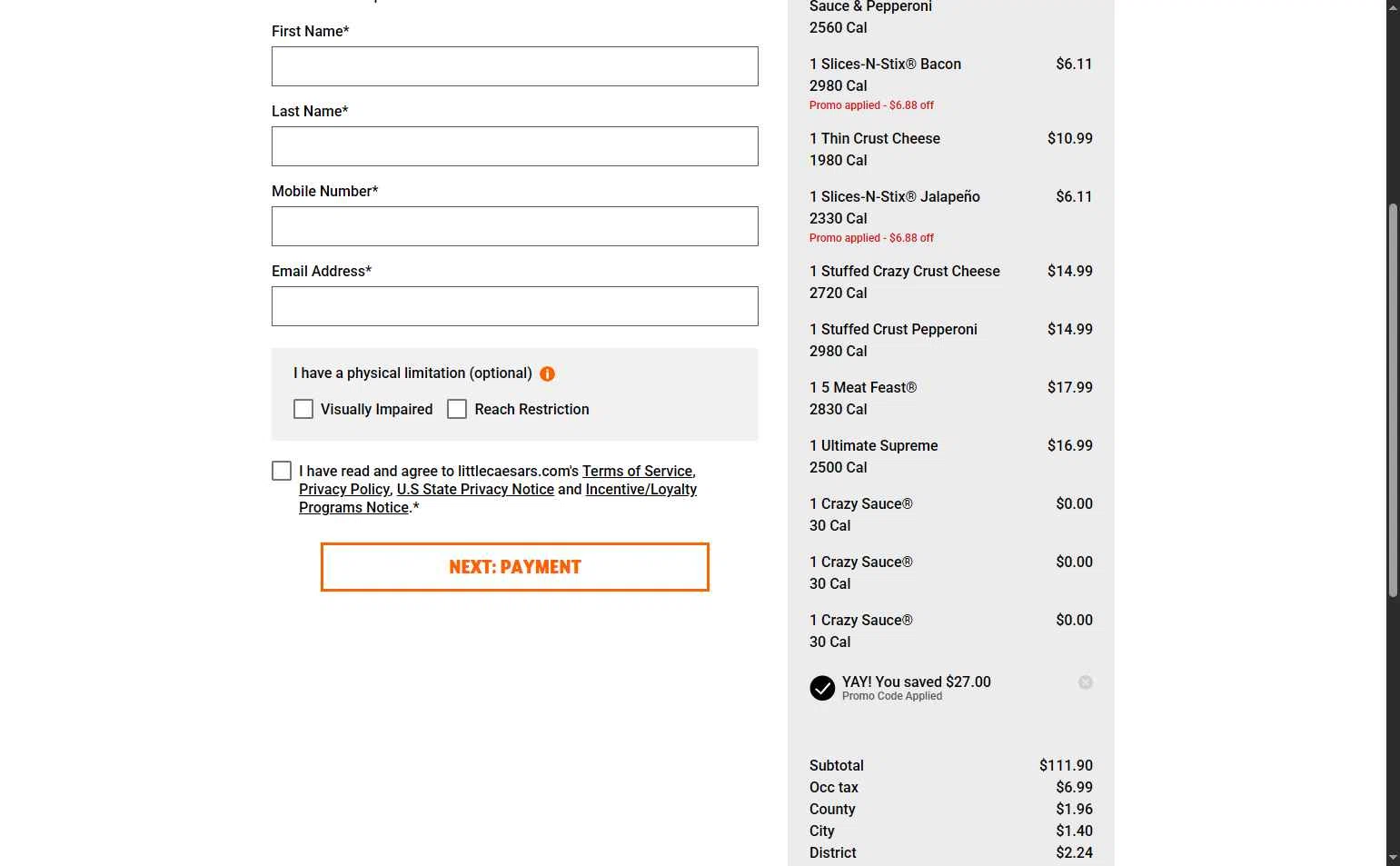
Task: Check the Visually Impaired checkbox
Action: click(303, 410)
